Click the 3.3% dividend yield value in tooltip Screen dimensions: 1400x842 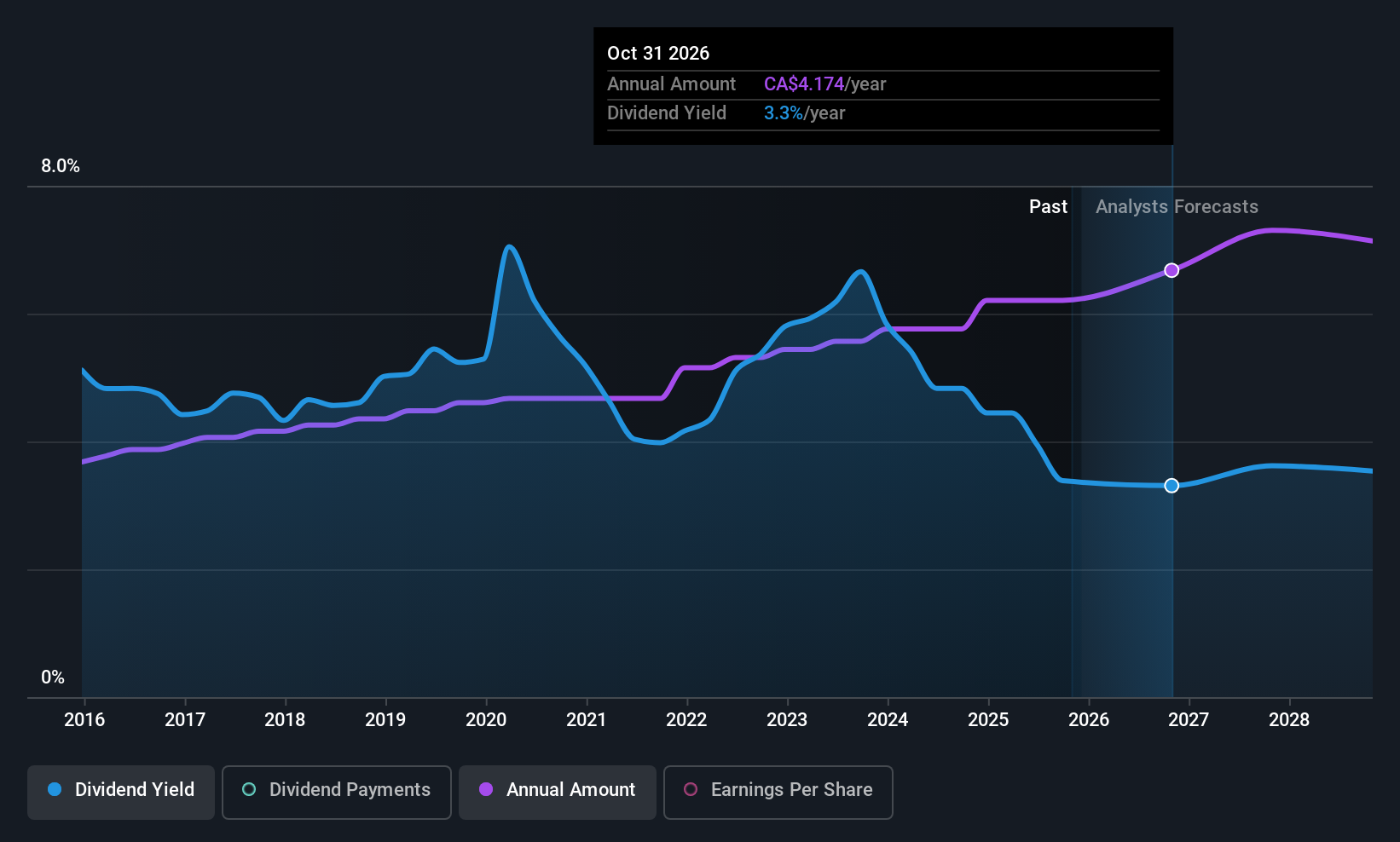(x=784, y=113)
